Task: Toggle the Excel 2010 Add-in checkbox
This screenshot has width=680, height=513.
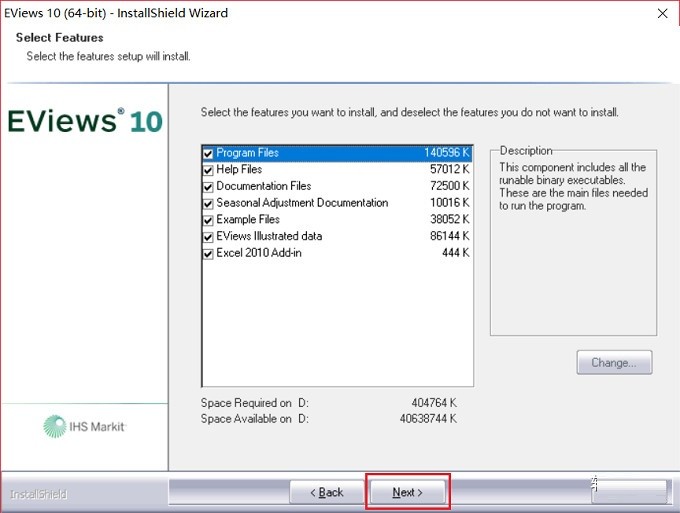Action: pyautogui.click(x=208, y=254)
